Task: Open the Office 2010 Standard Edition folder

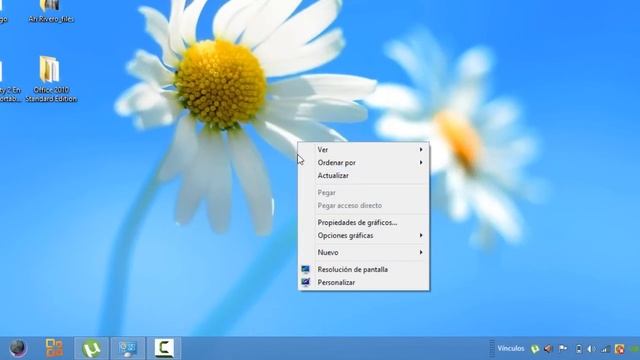Action: click(x=50, y=79)
